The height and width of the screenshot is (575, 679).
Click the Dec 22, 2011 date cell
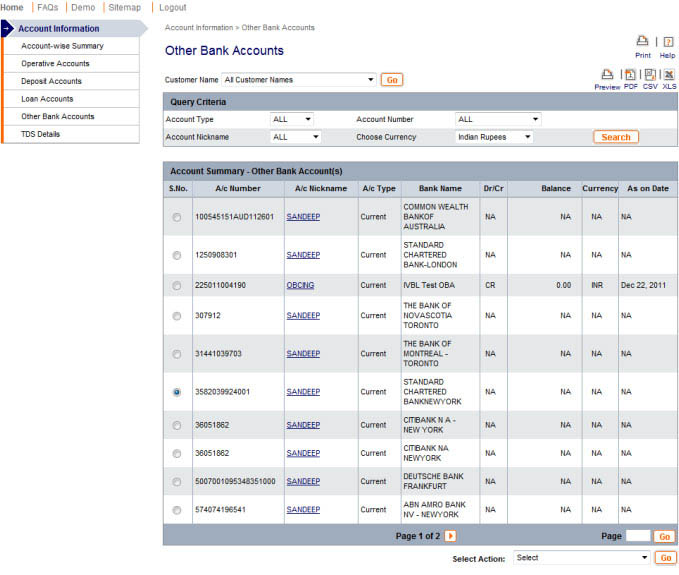(643, 285)
